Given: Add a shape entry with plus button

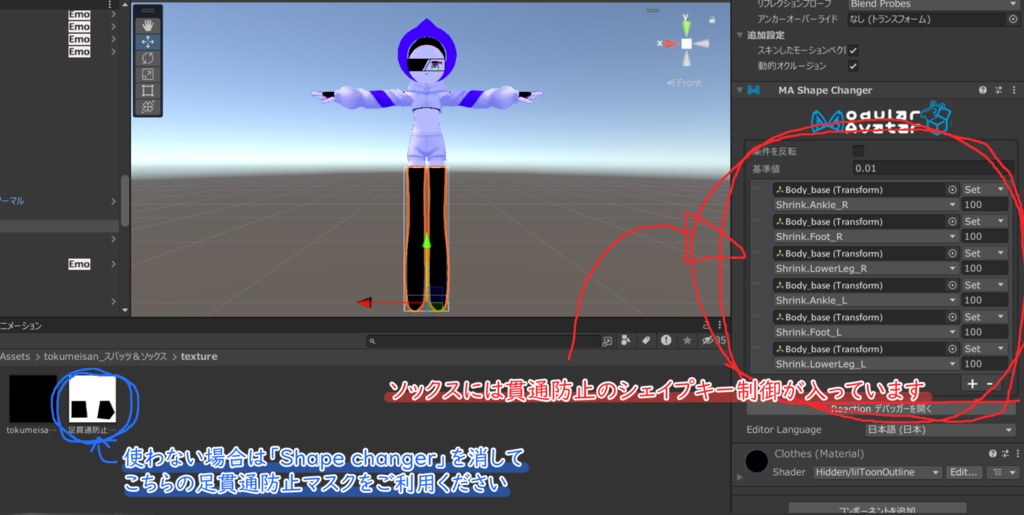Looking at the screenshot, I should [972, 384].
